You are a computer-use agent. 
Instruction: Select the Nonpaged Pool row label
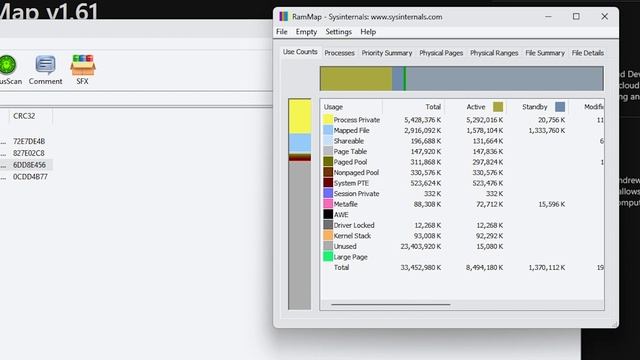pyautogui.click(x=356, y=173)
